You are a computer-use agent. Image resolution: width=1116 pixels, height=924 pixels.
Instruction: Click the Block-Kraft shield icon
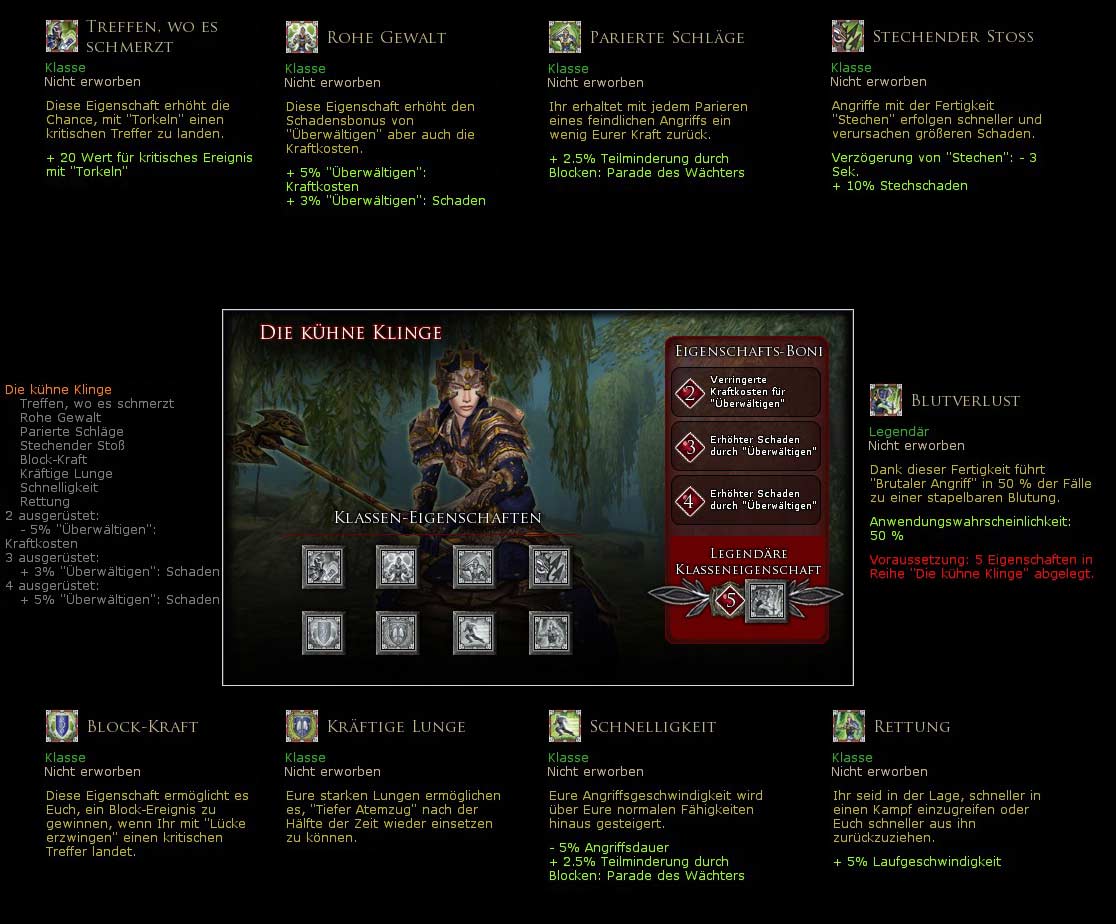(x=62, y=726)
